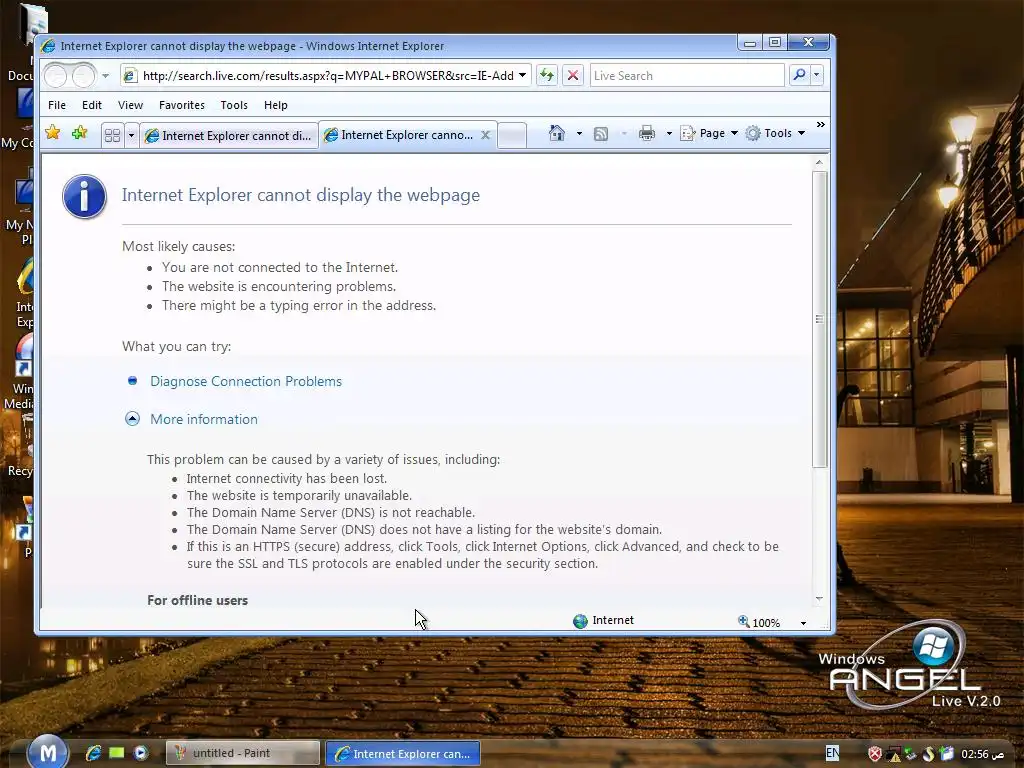This screenshot has width=1024, height=768.
Task: Show more command bar items chevron
Action: [821, 124]
